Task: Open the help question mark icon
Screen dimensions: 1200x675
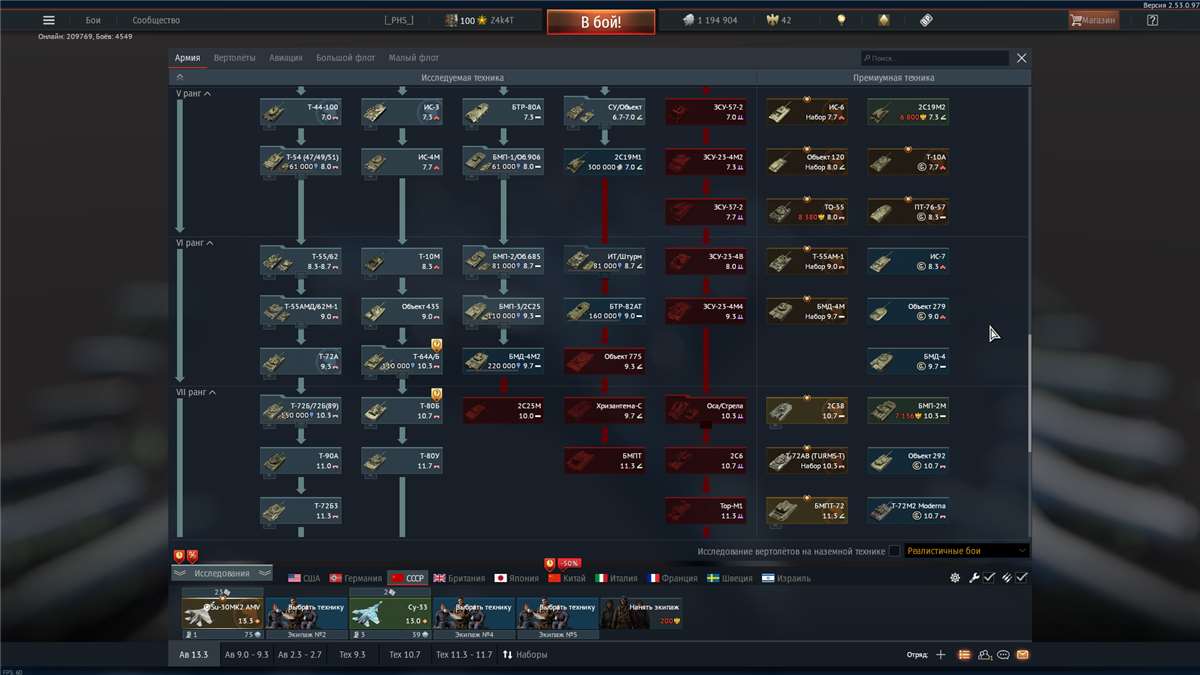Action: [1152, 20]
